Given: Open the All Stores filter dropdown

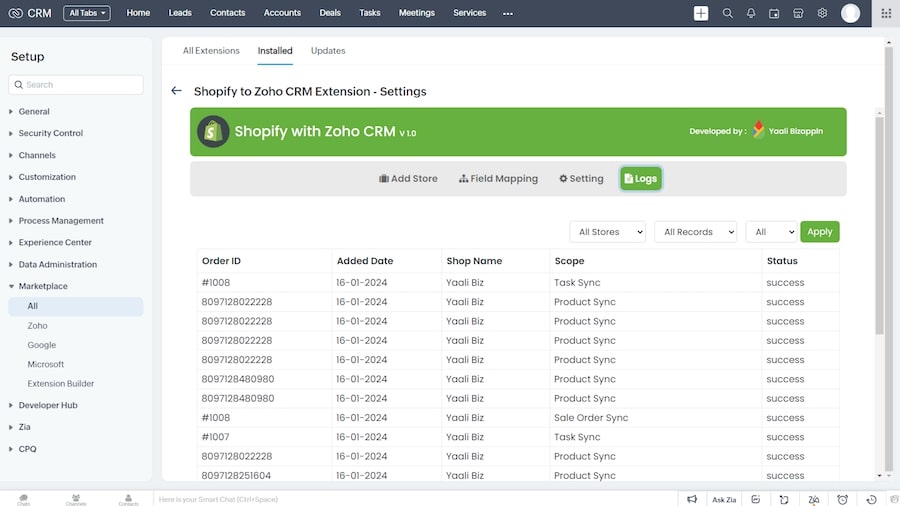Looking at the screenshot, I should point(607,232).
